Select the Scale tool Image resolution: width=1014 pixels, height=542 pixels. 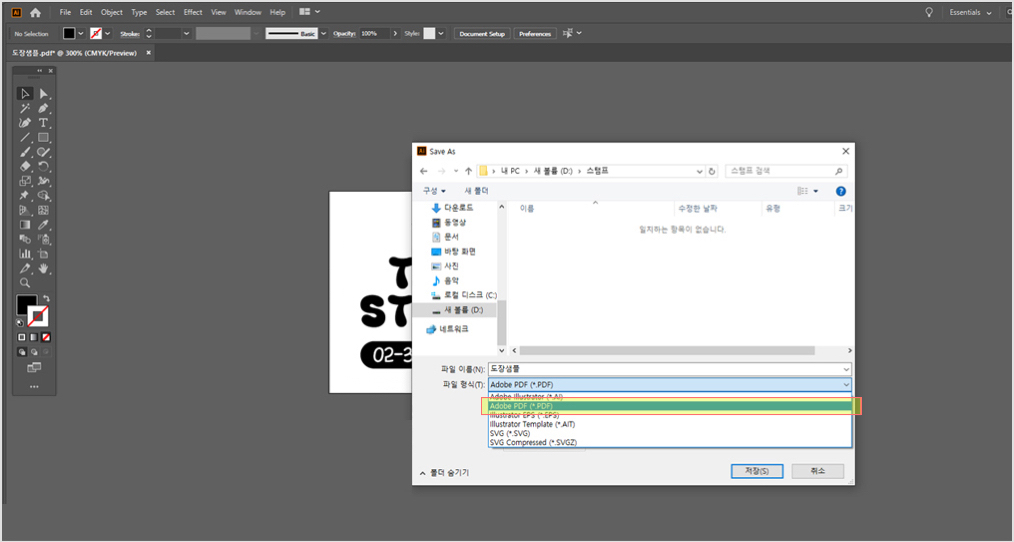pyautogui.click(x=25, y=181)
